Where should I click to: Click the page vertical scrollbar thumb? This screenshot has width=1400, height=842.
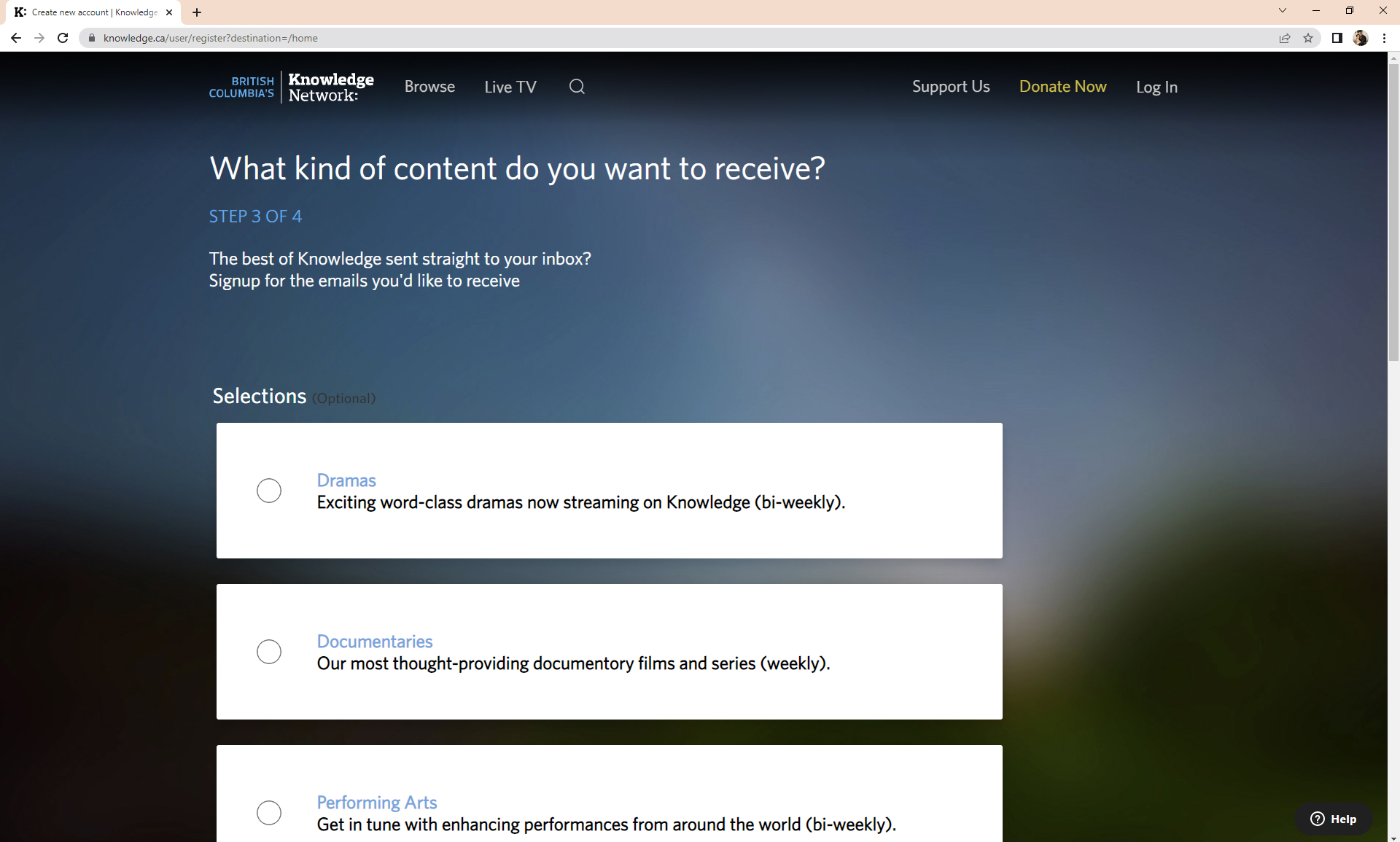click(1393, 212)
